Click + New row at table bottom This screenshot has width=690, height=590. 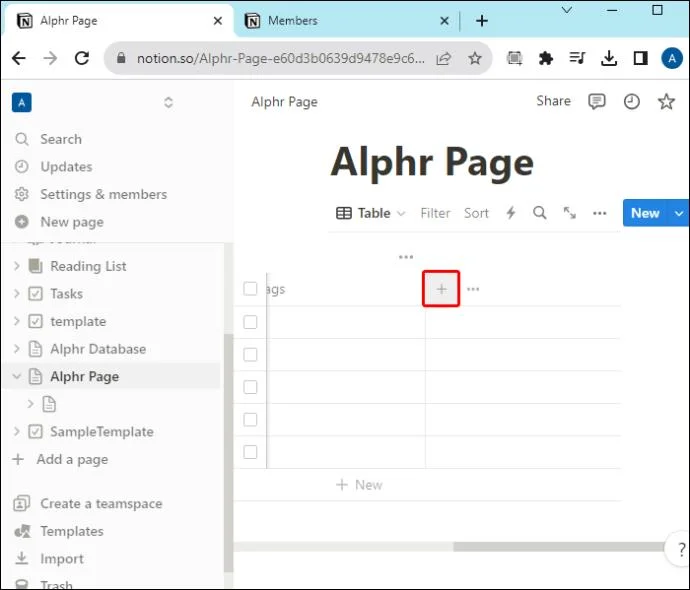359,485
